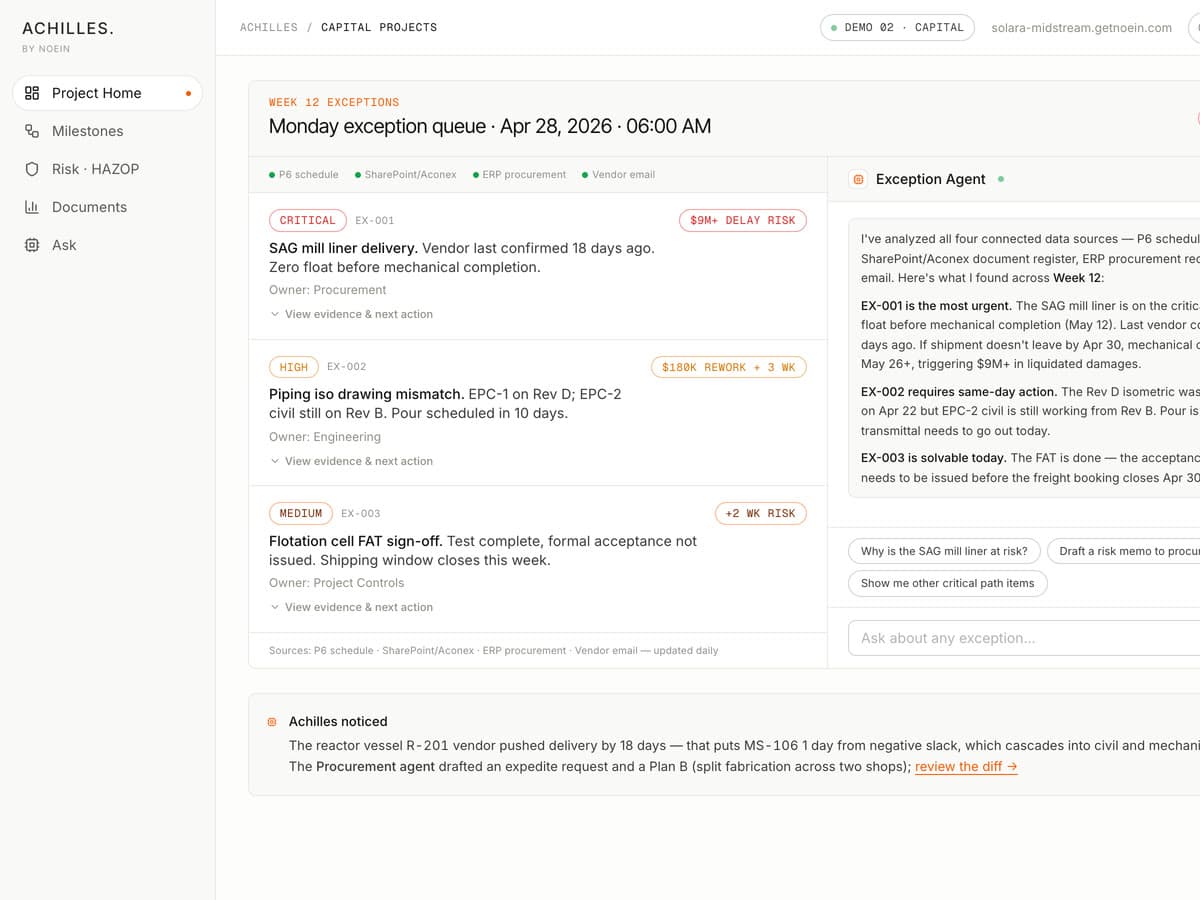
Task: Click the ERP procurement source indicator
Action: coord(519,175)
